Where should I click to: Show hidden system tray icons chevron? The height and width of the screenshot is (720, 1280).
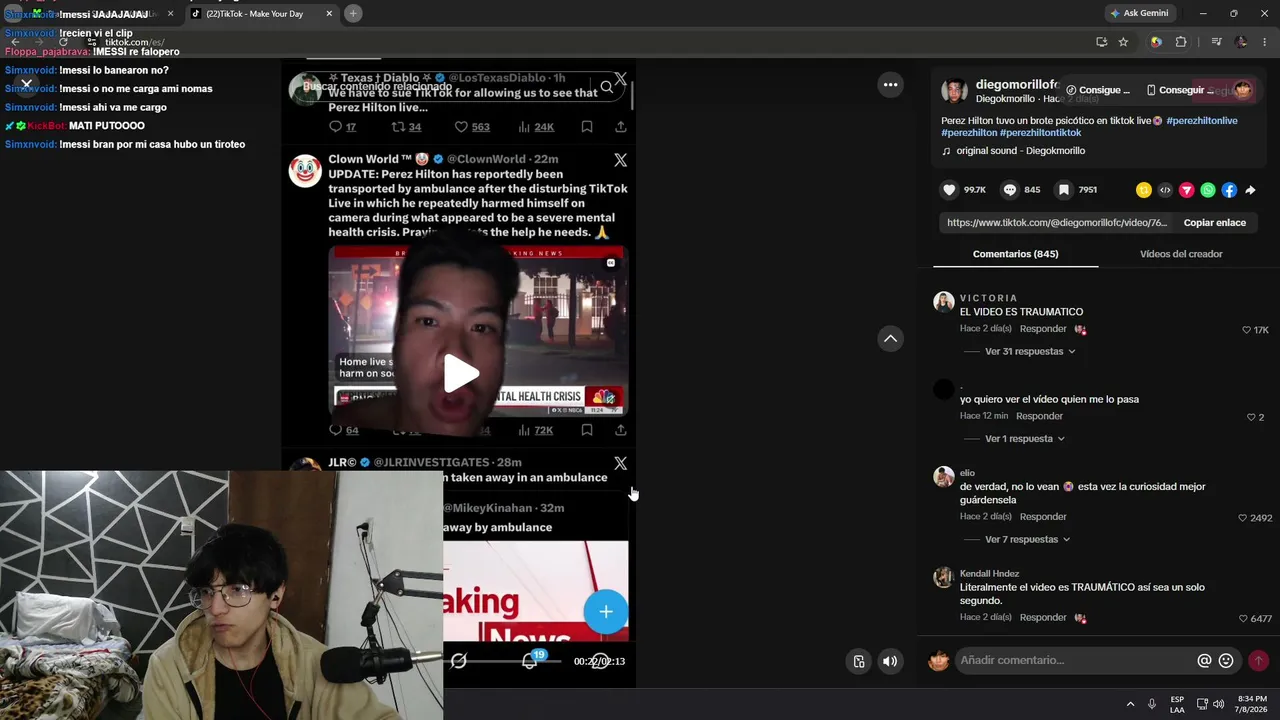[1130, 704]
